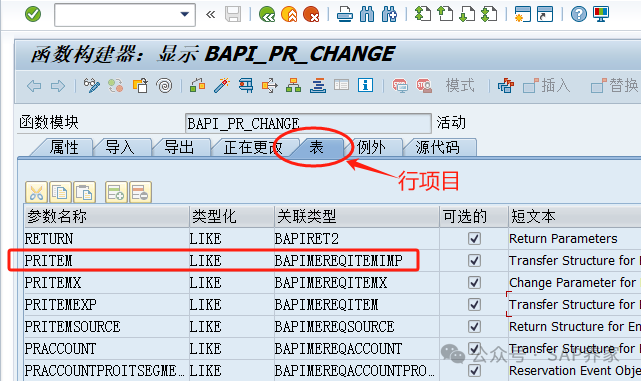The width and height of the screenshot is (641, 381).
Task: Click the Create New Session icon
Action: 522,14
